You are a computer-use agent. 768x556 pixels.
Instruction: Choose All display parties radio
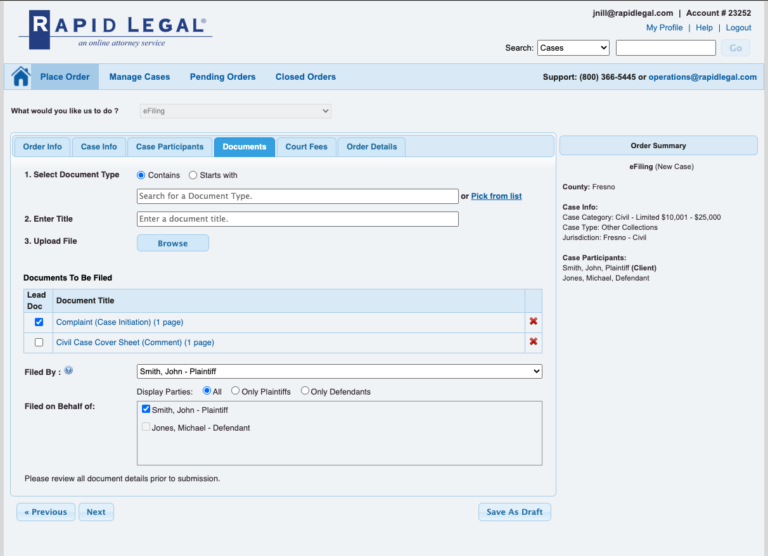coord(207,390)
